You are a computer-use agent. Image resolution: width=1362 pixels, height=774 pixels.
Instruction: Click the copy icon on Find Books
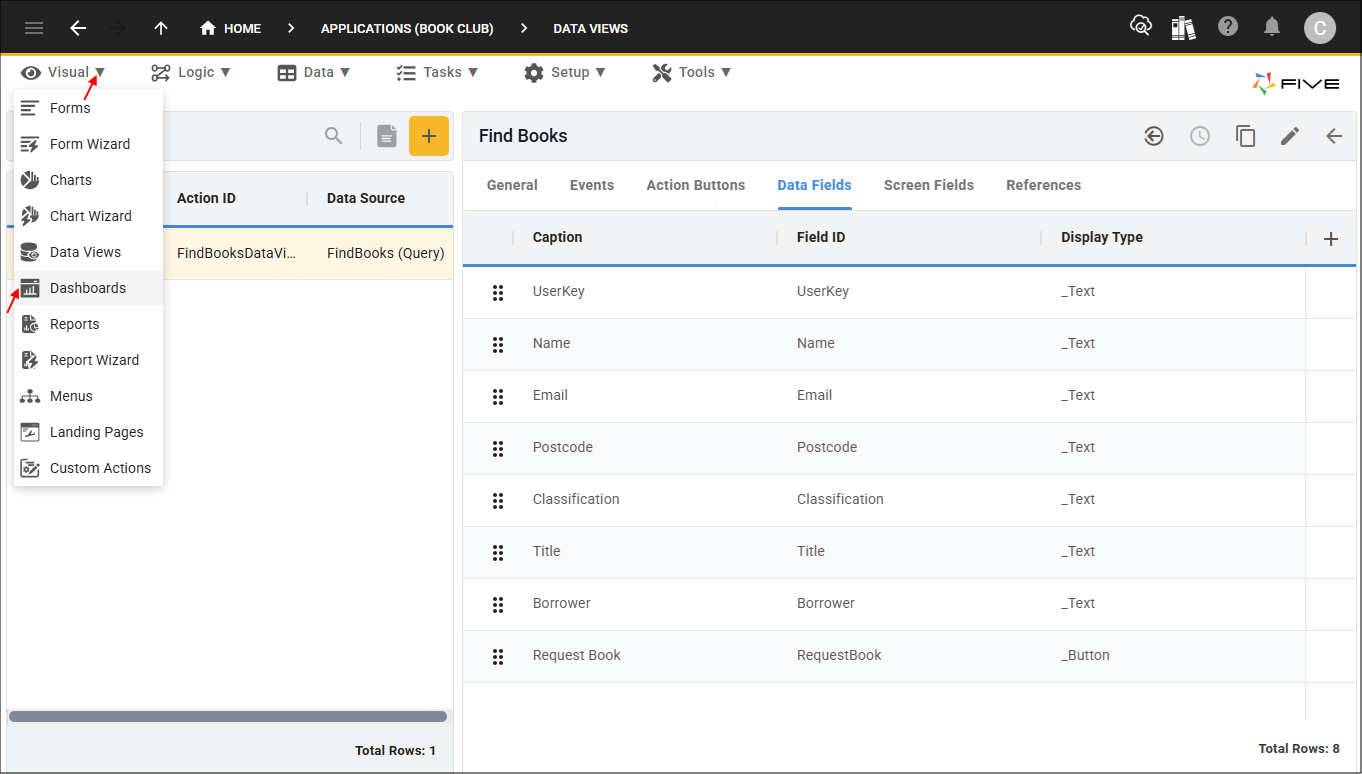point(1245,135)
